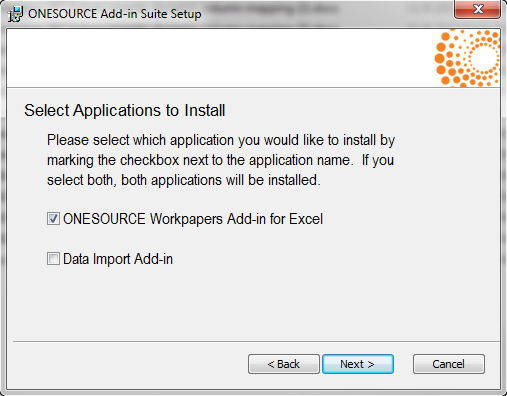Click the ONESOURCE Add-in Suite Setup title
Screen dimensions: 507x396
pyautogui.click(x=115, y=14)
